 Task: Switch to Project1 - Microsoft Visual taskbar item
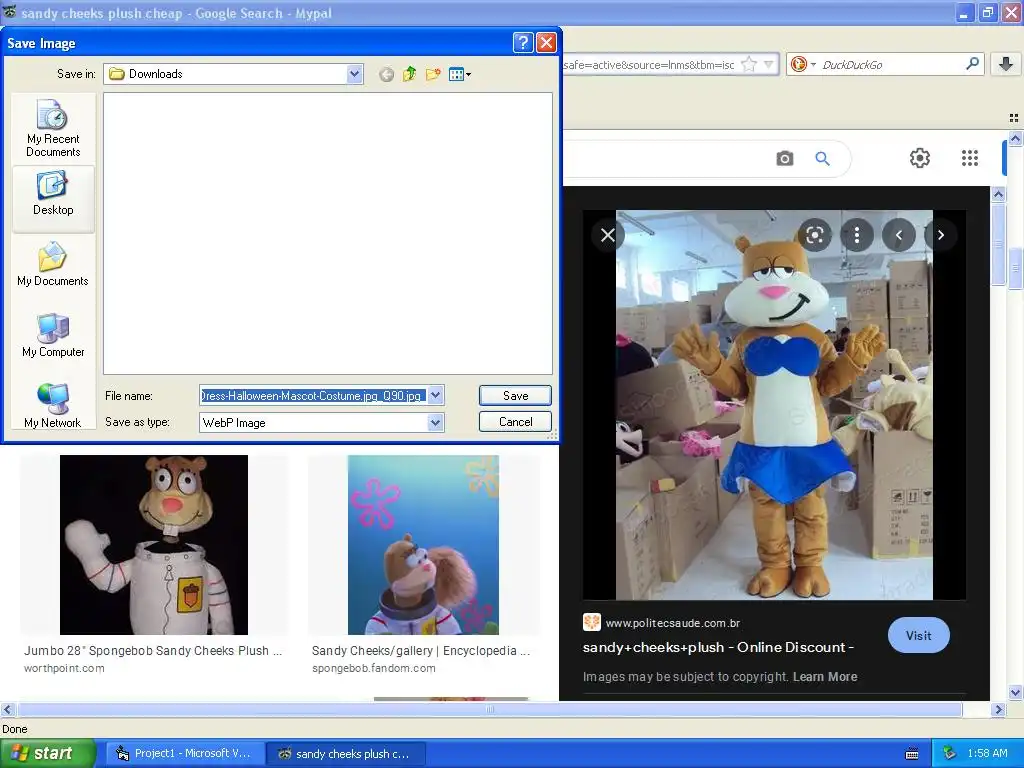(184, 754)
